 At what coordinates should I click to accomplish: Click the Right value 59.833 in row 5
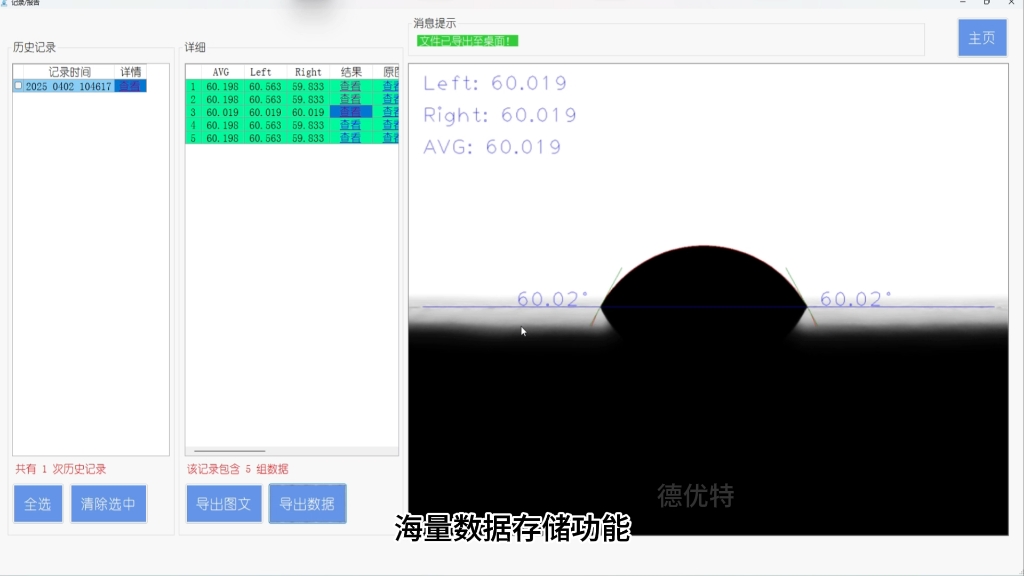[308, 138]
